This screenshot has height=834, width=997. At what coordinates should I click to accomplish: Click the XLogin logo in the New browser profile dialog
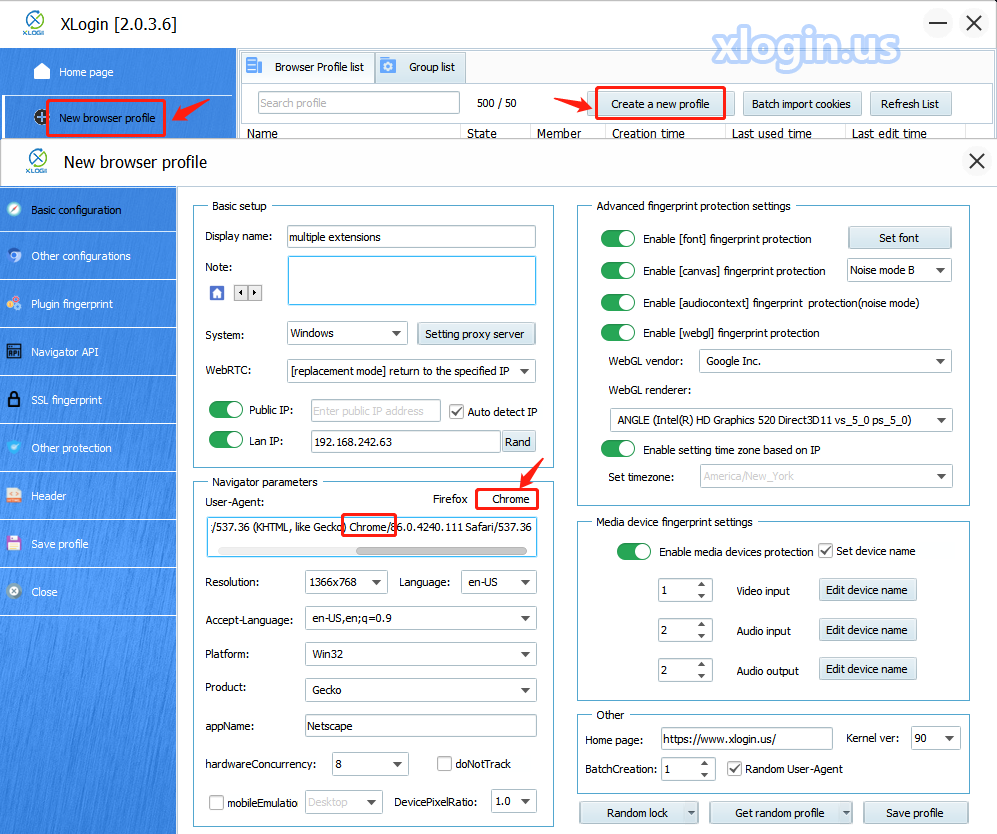pyautogui.click(x=37, y=161)
